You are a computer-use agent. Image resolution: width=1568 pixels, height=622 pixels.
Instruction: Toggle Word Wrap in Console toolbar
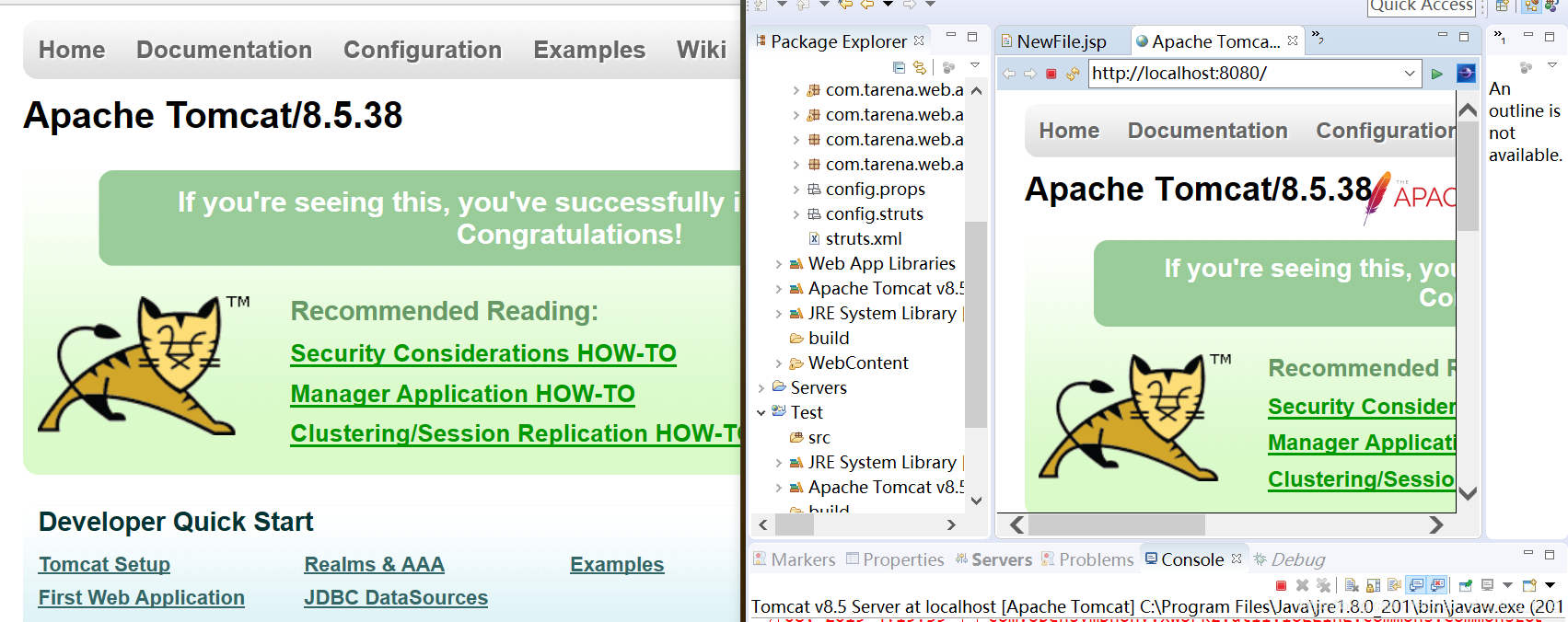1394,585
